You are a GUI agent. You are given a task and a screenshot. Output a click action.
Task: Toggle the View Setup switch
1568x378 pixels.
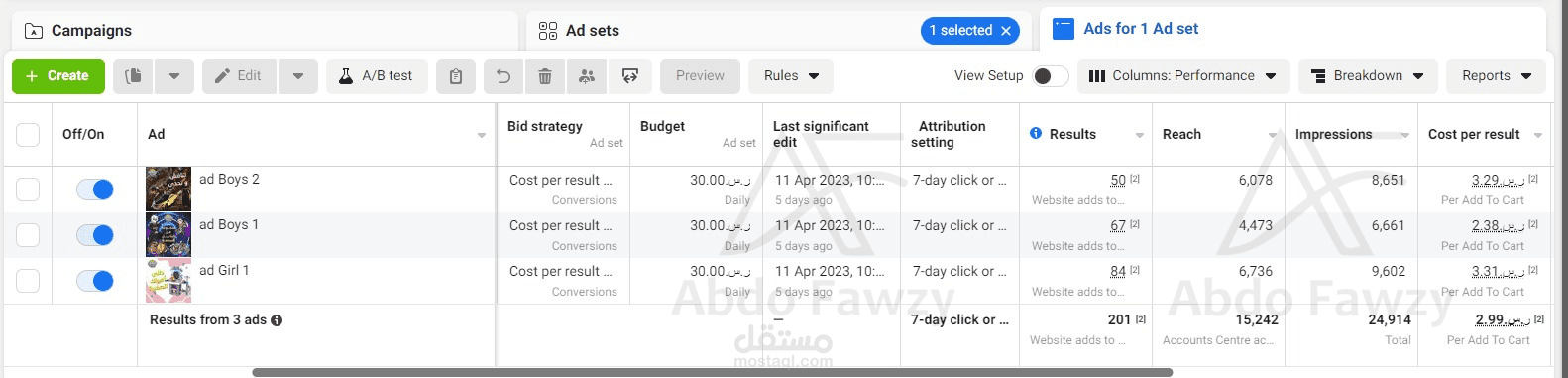(1051, 76)
